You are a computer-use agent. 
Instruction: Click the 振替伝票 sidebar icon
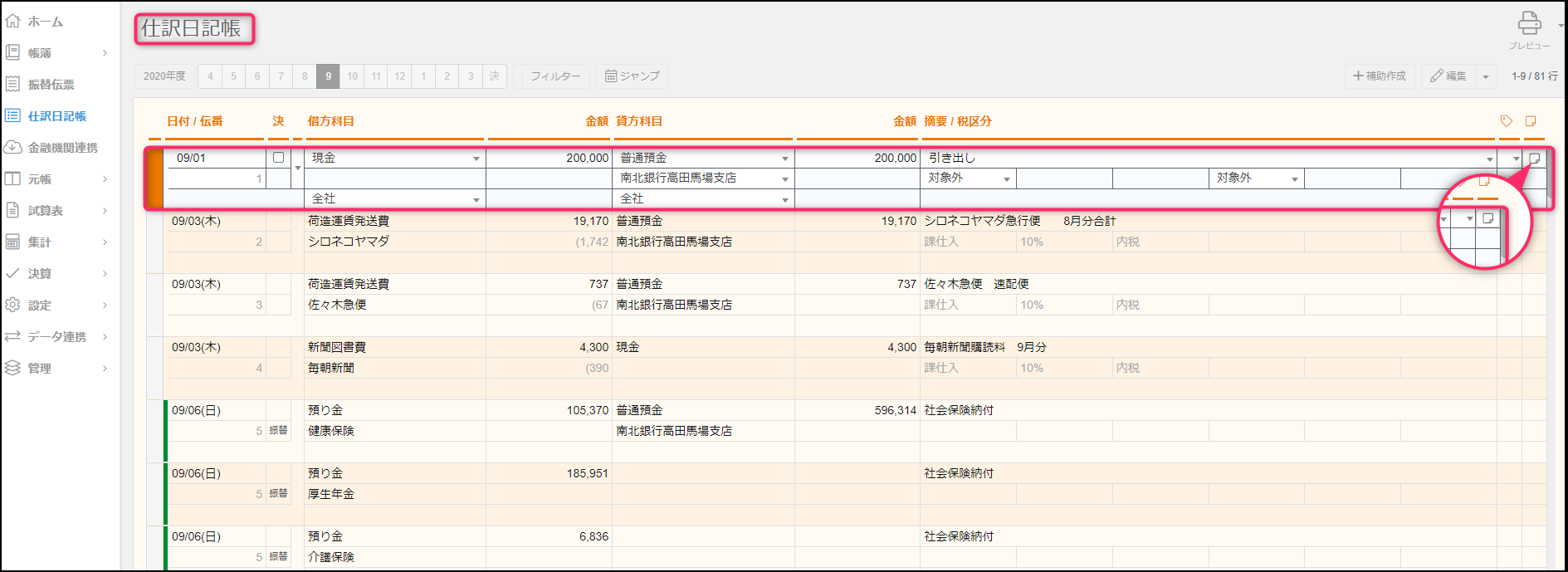(12, 84)
